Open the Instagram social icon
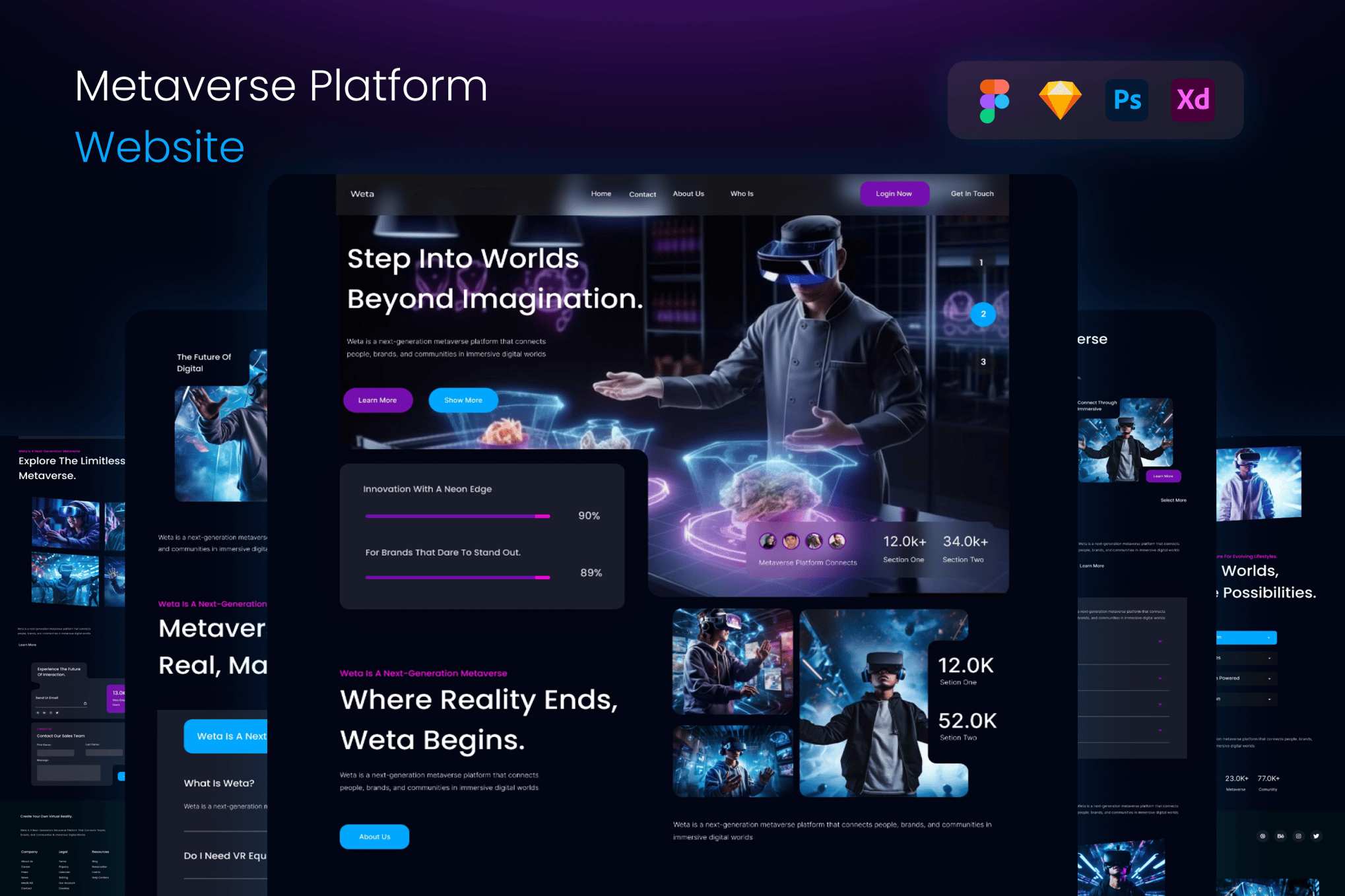 click(x=1298, y=836)
